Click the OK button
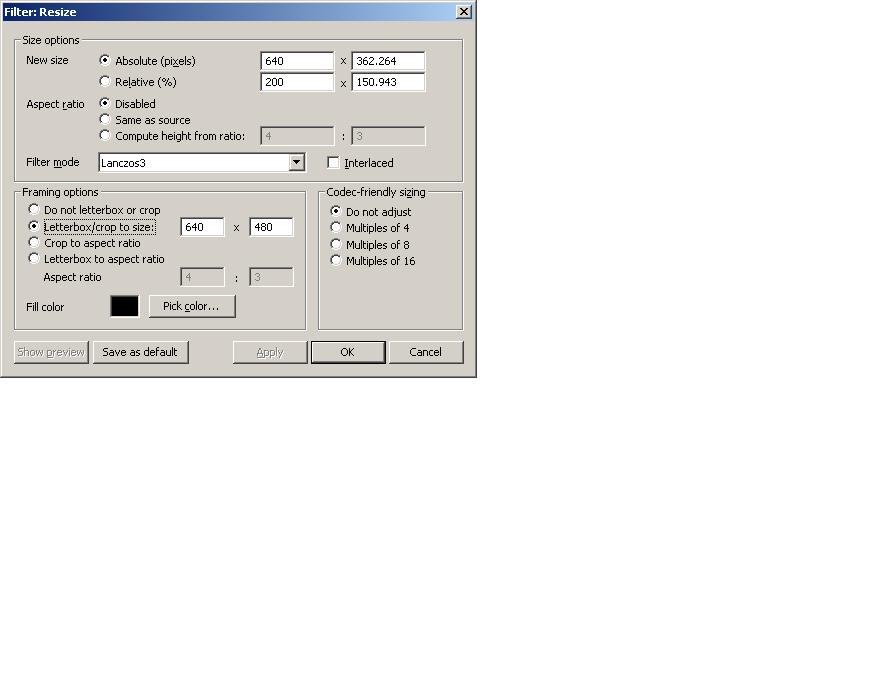 (348, 352)
